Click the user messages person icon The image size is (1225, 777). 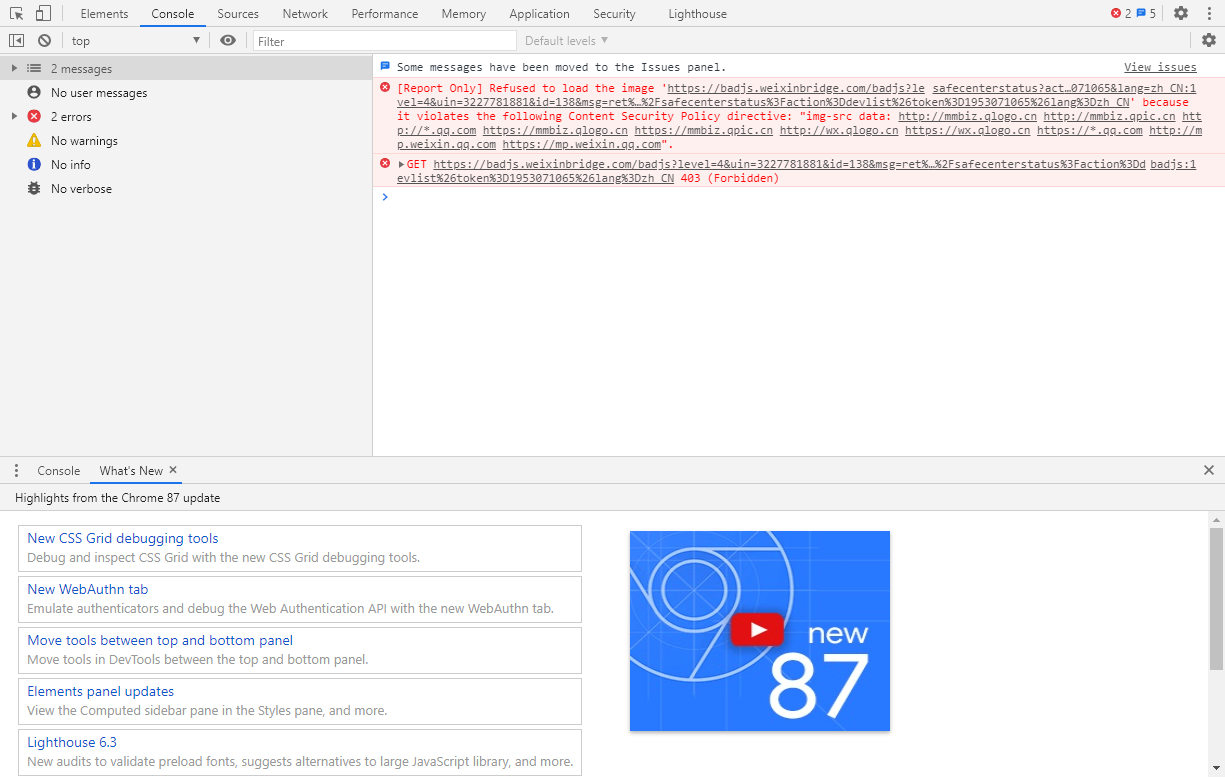pos(34,92)
